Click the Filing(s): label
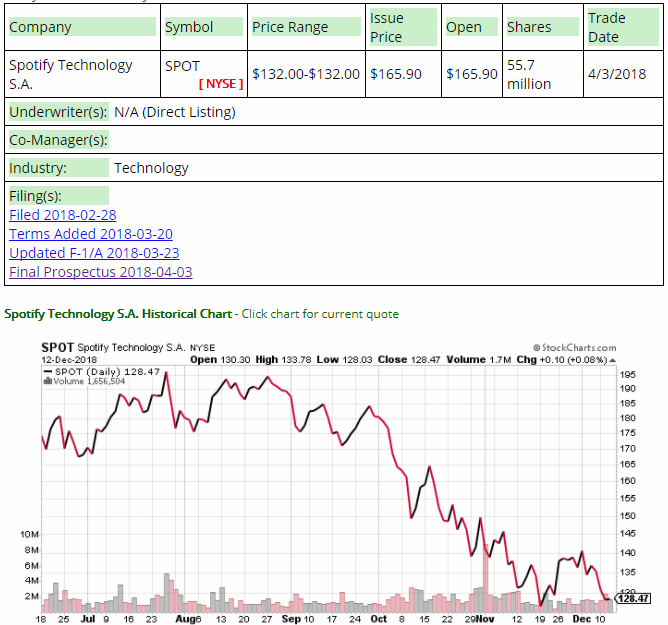Viewport: 668px width, 625px height. click(x=59, y=196)
